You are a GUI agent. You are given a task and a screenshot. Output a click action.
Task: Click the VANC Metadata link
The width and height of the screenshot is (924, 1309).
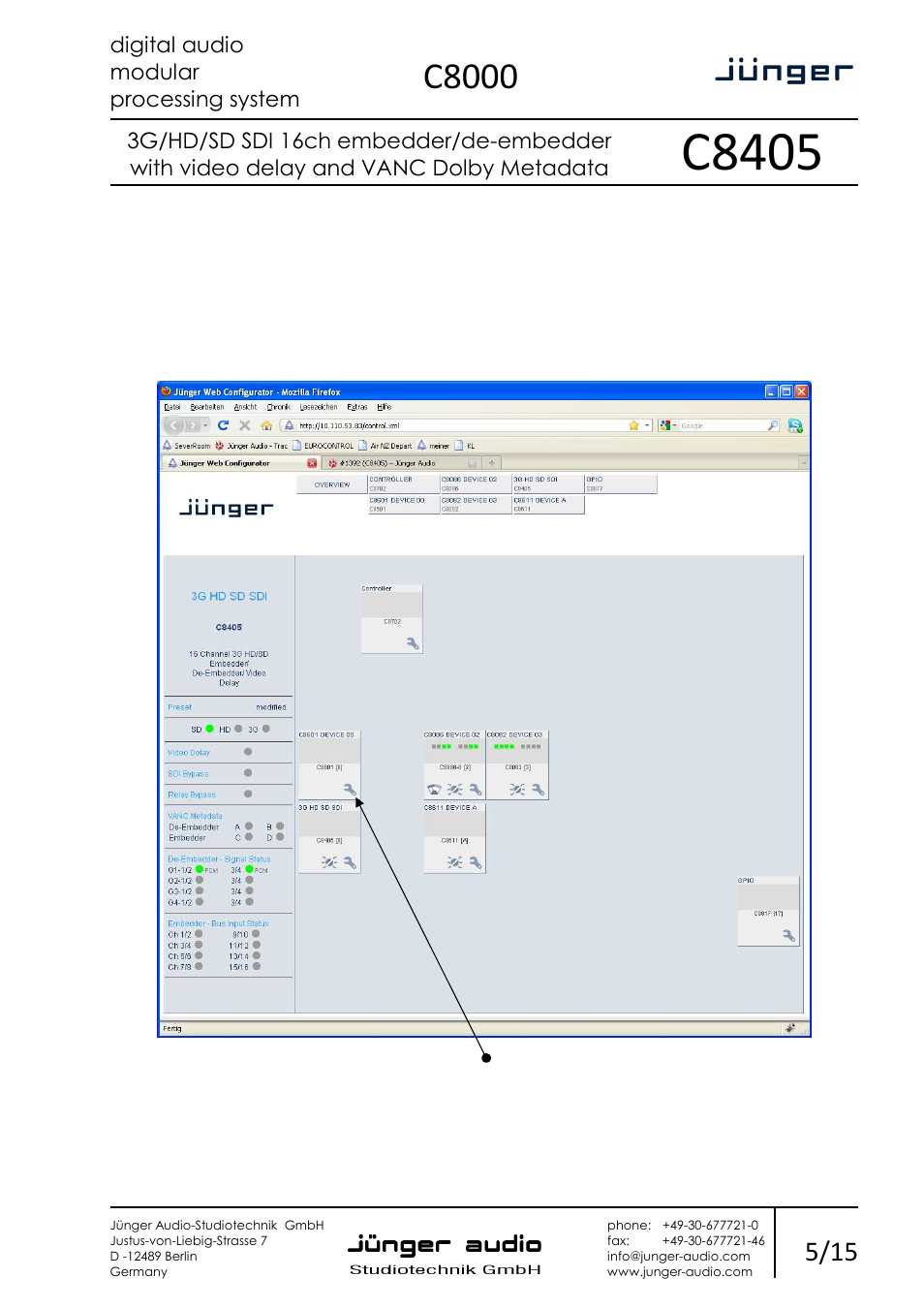(195, 816)
